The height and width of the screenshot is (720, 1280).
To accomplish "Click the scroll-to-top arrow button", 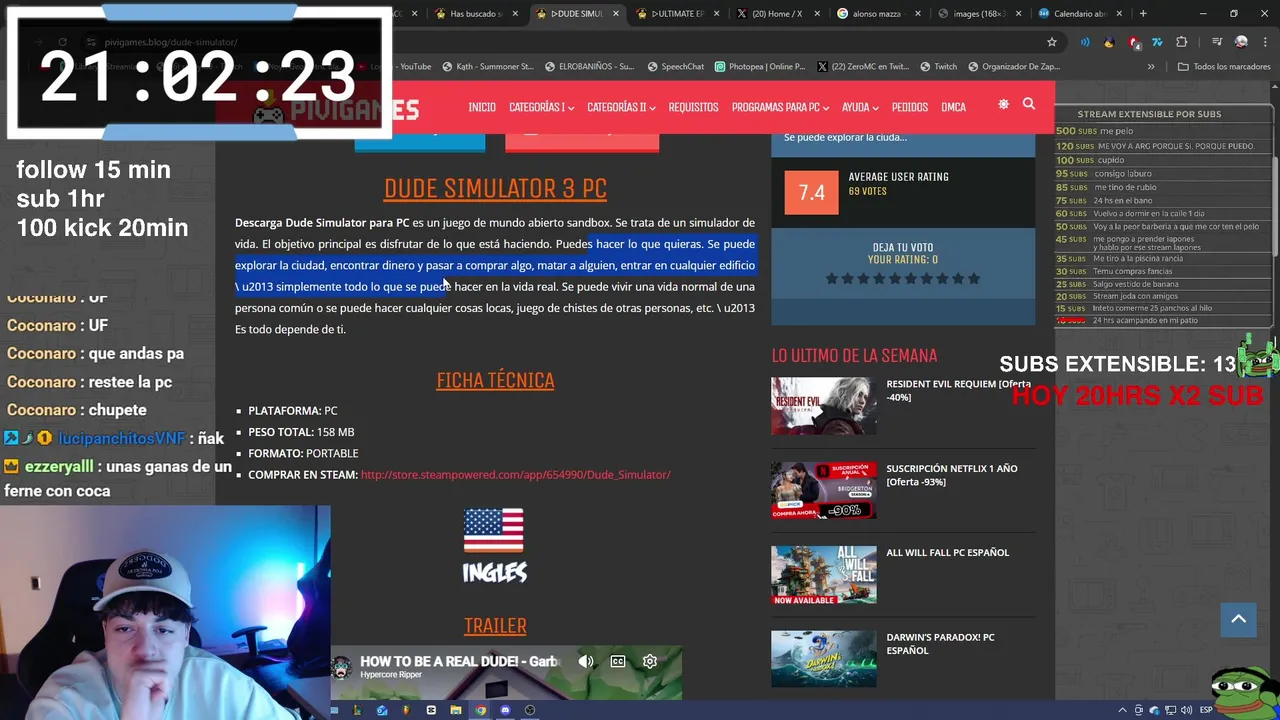I will pos(1238,619).
